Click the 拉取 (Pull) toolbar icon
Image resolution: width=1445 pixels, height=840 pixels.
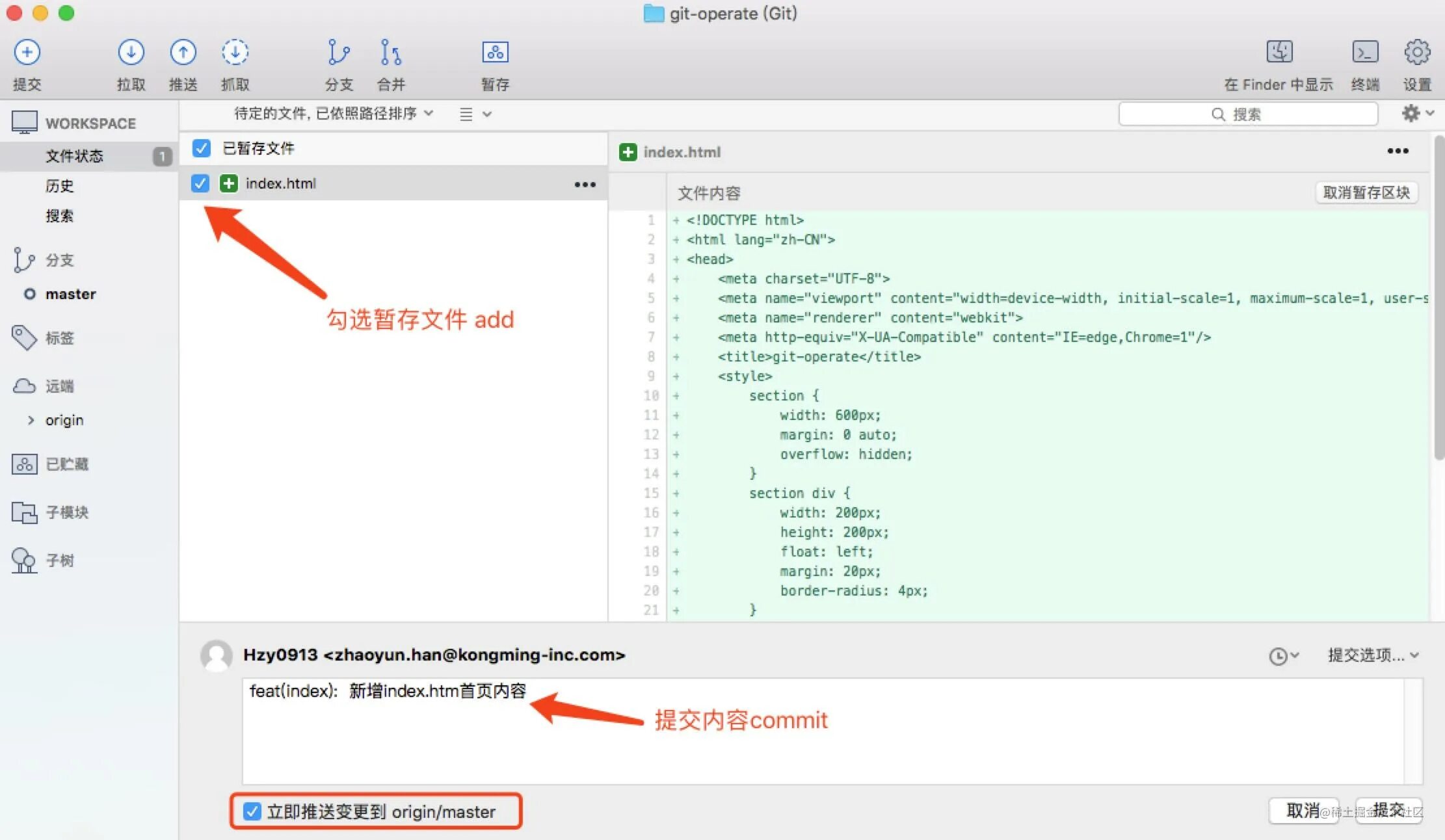(x=131, y=52)
